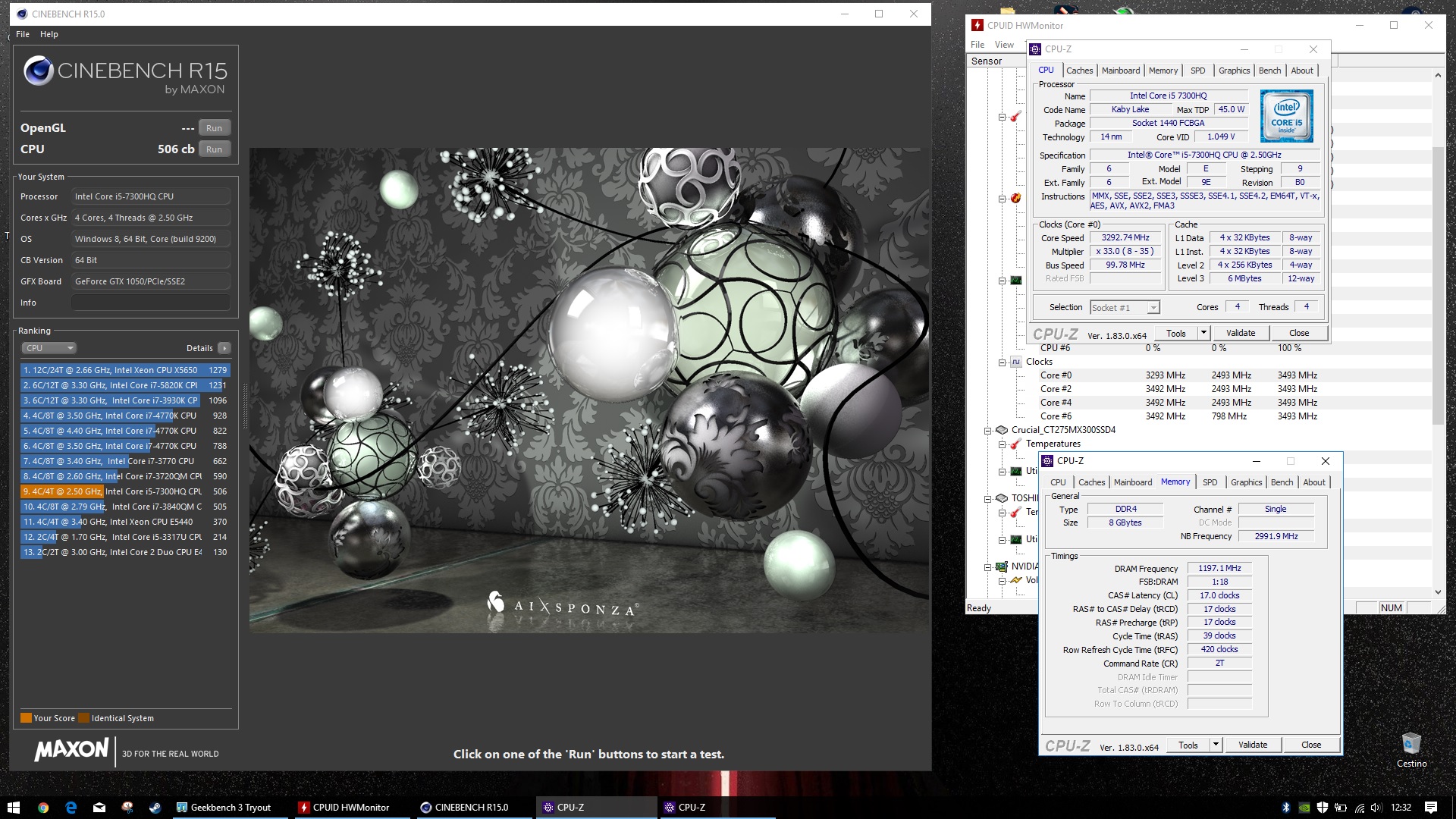The height and width of the screenshot is (819, 1456).
Task: Run the OpenGL benchmark test
Action: coord(215,128)
